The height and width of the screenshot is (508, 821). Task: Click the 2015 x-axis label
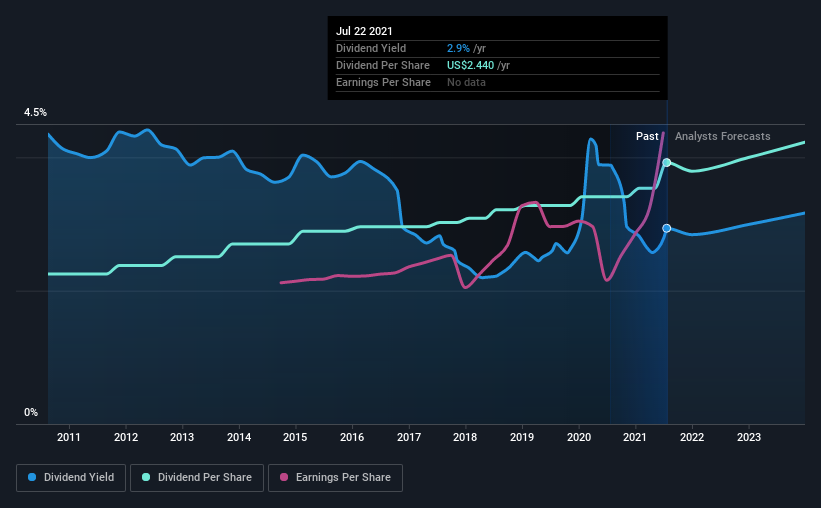295,437
